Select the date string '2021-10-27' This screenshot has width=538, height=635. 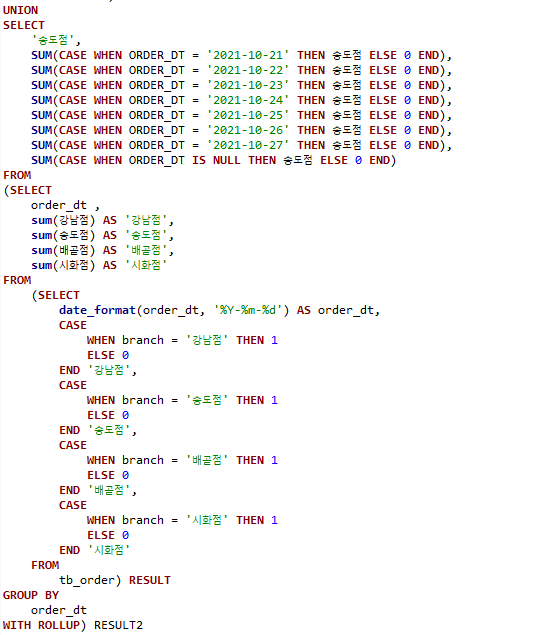248,145
